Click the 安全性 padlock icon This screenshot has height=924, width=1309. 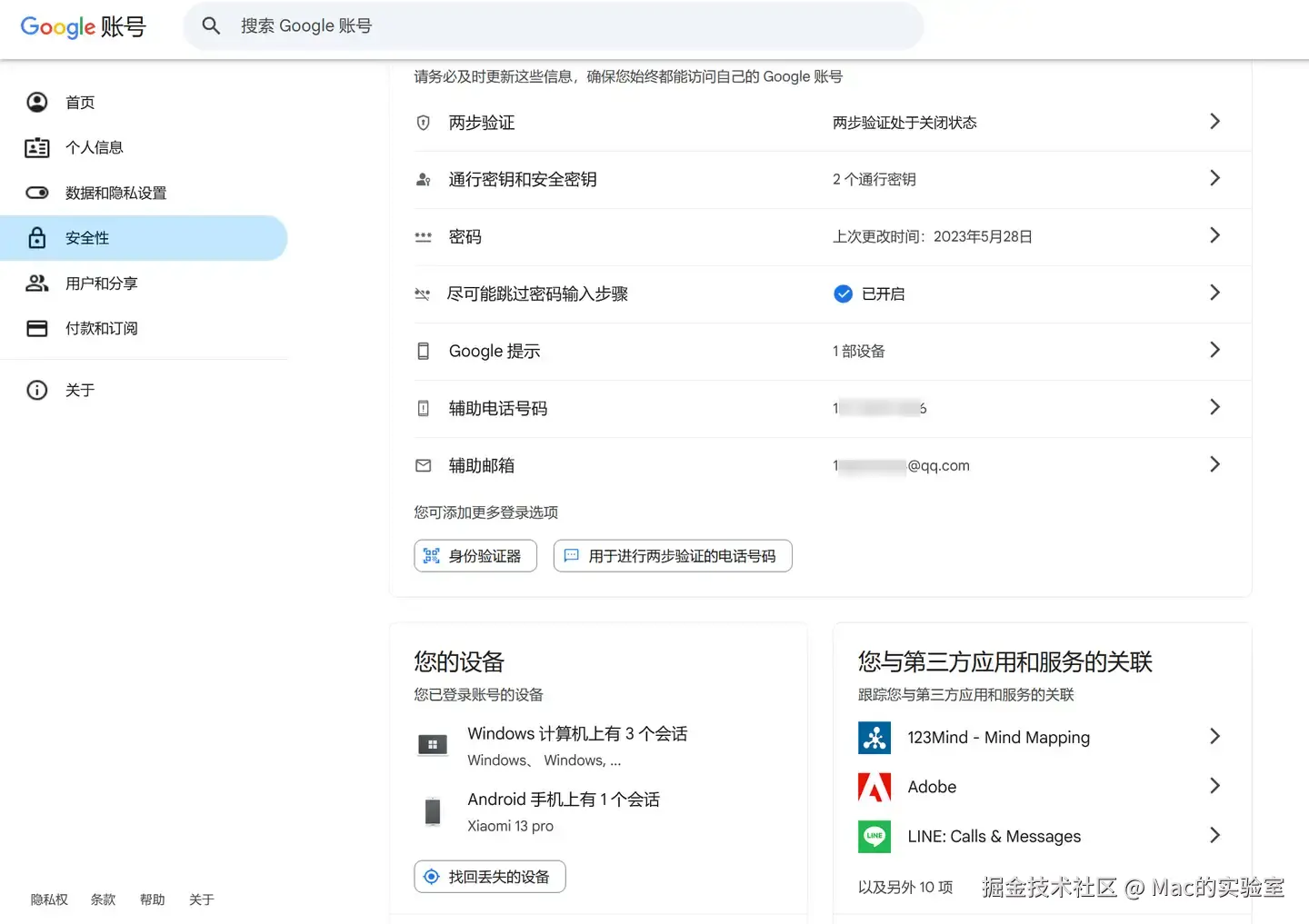(37, 238)
